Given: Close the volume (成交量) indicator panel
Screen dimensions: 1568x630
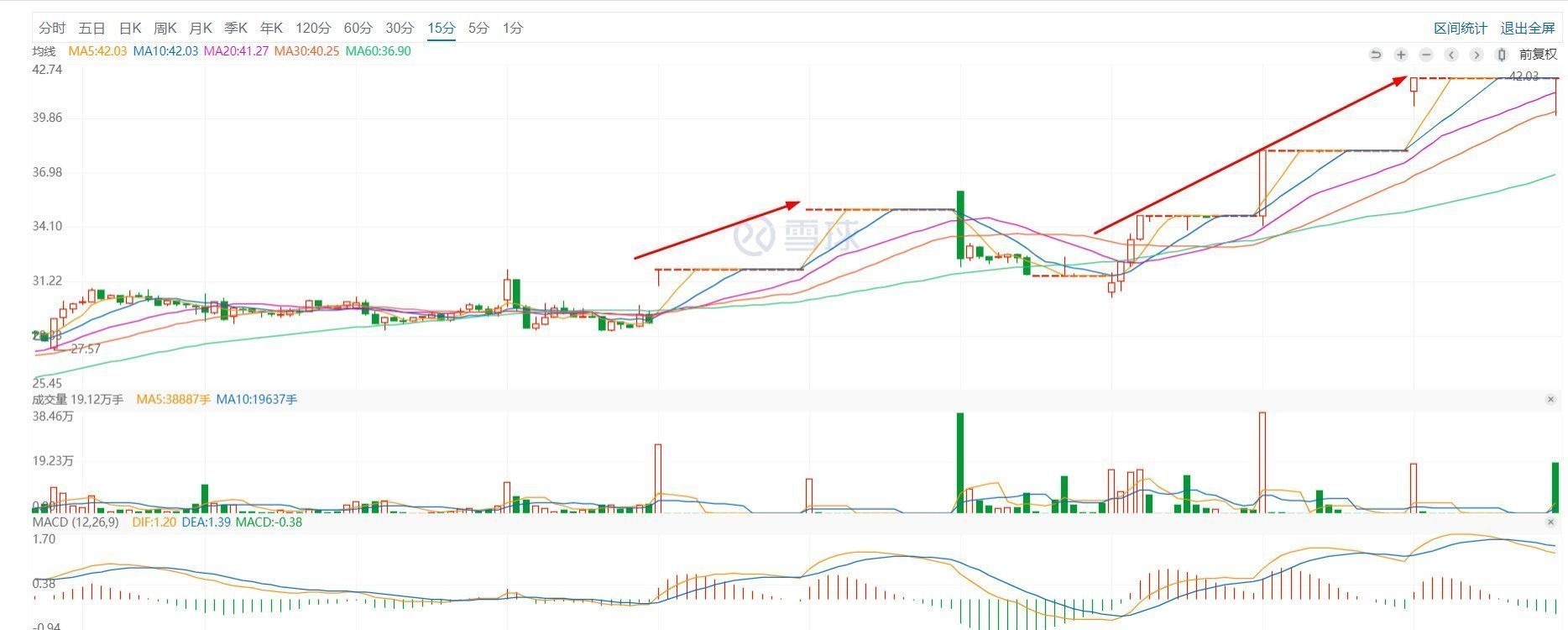Looking at the screenshot, I should [x=1550, y=400].
